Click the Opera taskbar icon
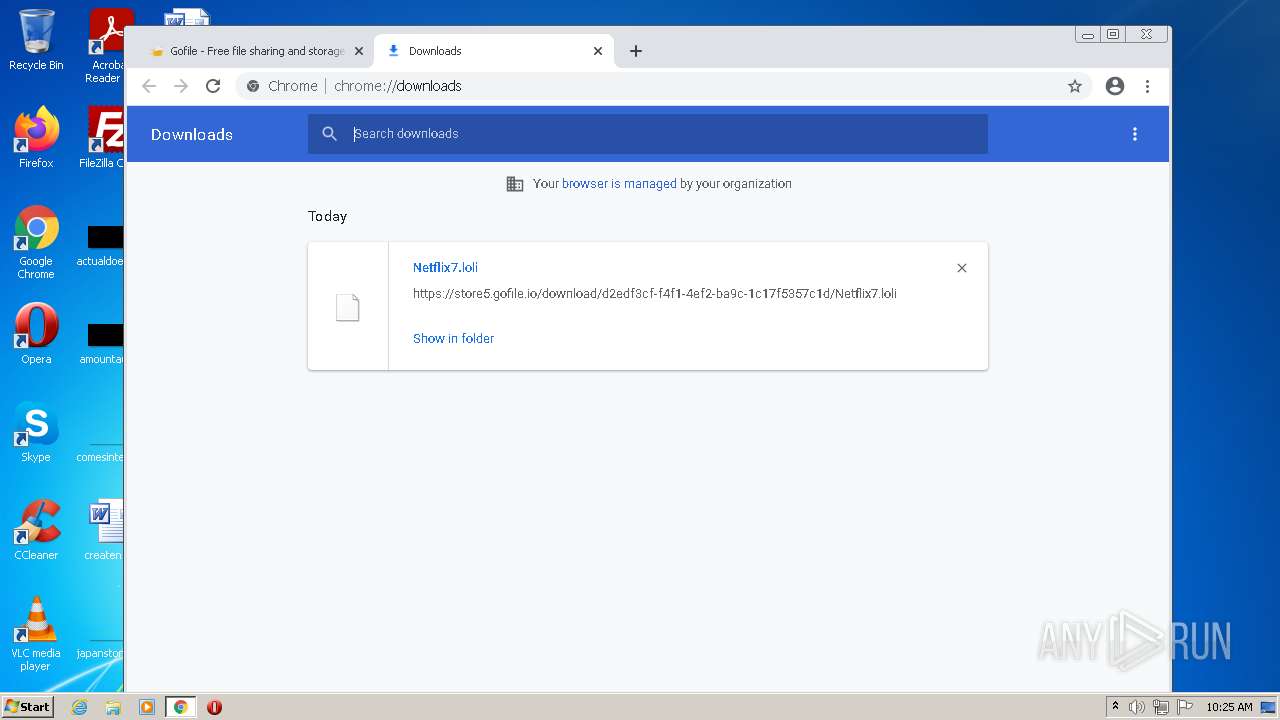This screenshot has height=720, width=1280. pos(214,707)
